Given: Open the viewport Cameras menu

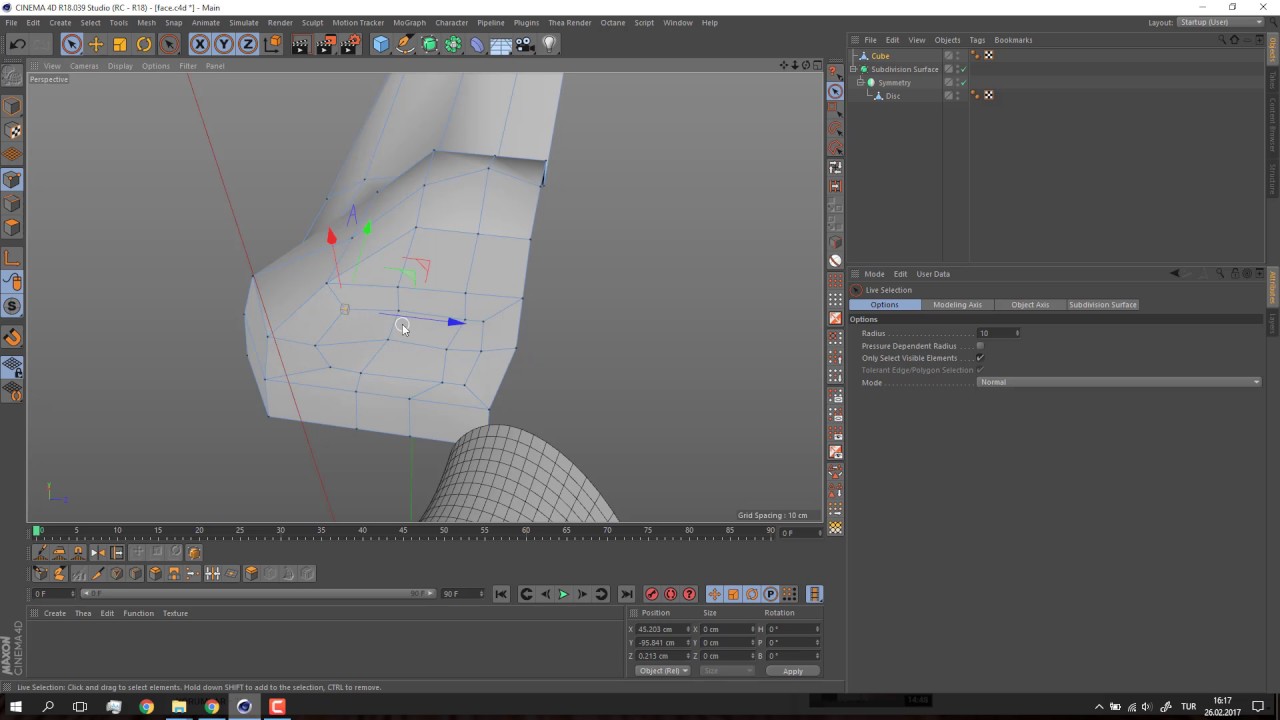Looking at the screenshot, I should pyautogui.click(x=84, y=66).
